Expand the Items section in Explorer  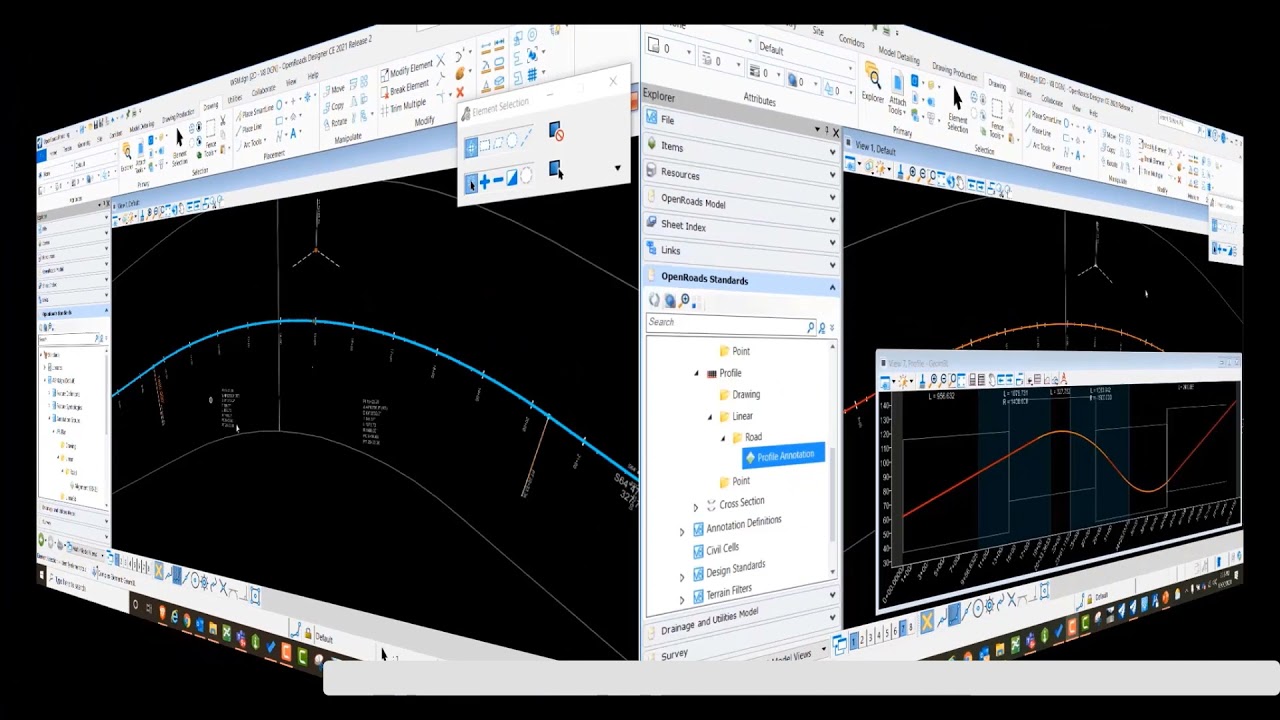[x=740, y=148]
